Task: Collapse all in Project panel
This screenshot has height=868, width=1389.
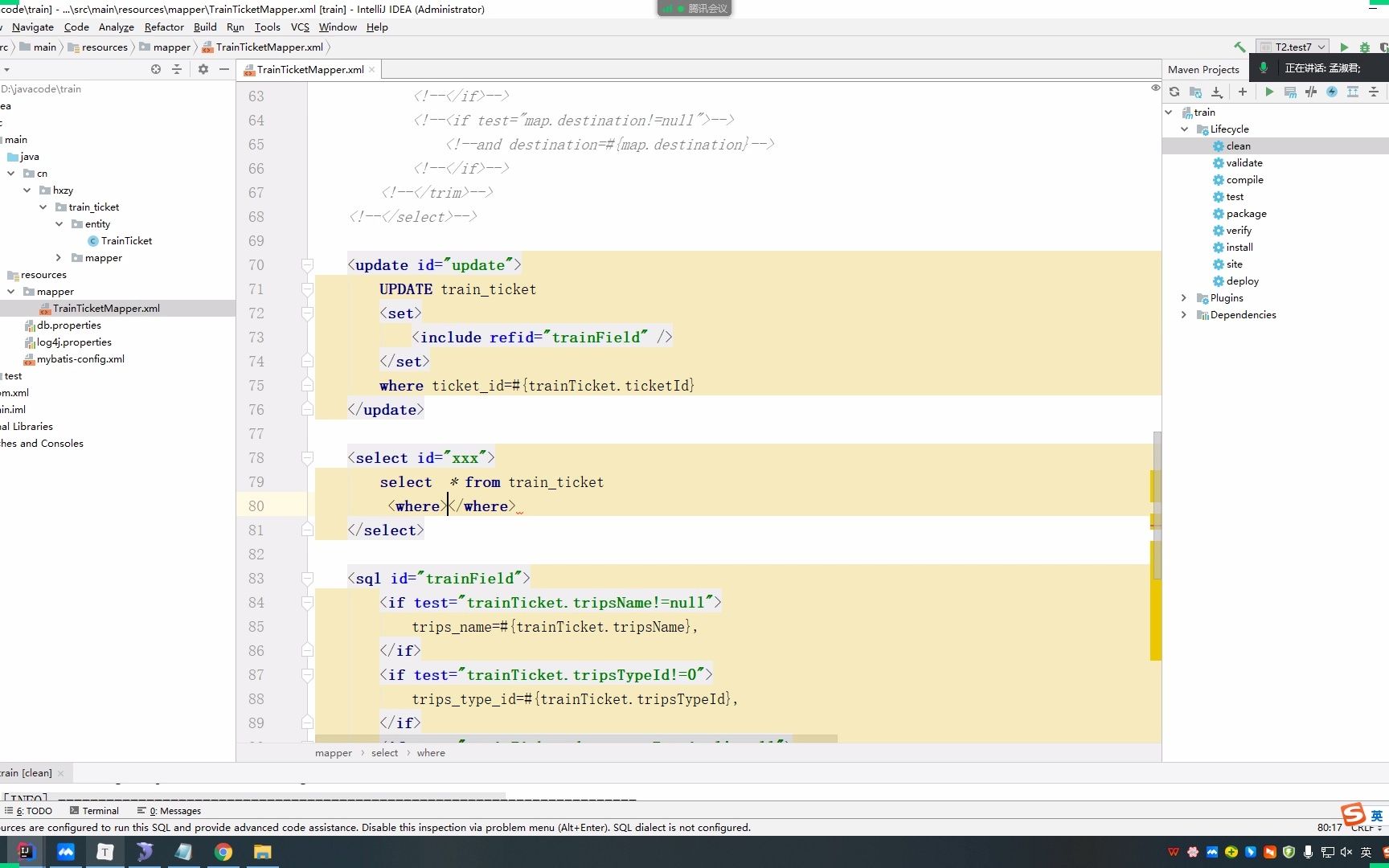Action: pyautogui.click(x=177, y=69)
